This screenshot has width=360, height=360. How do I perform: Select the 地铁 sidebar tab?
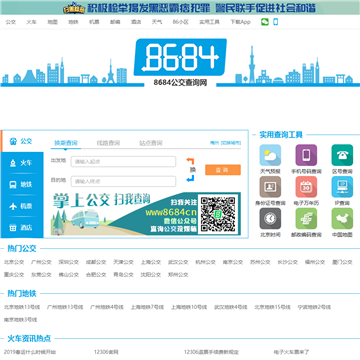pos(22,184)
